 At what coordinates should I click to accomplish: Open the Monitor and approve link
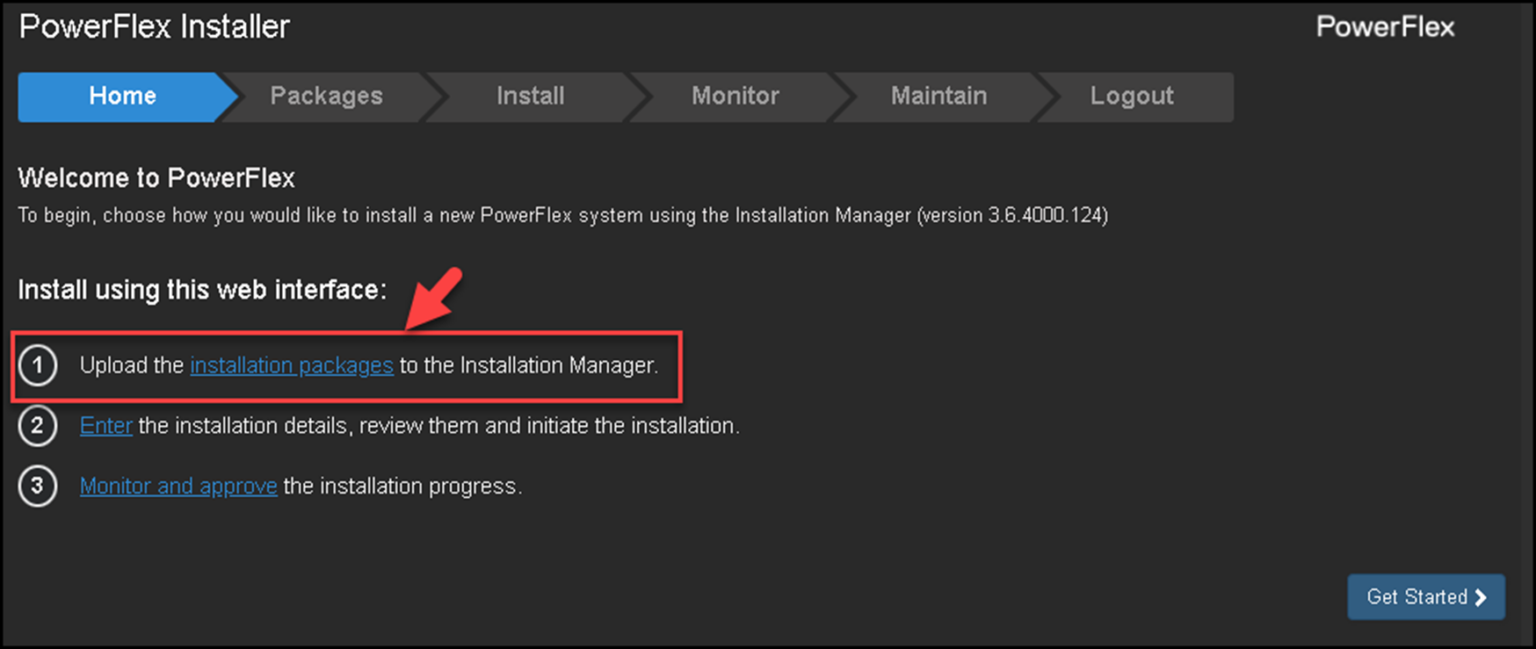(x=178, y=486)
